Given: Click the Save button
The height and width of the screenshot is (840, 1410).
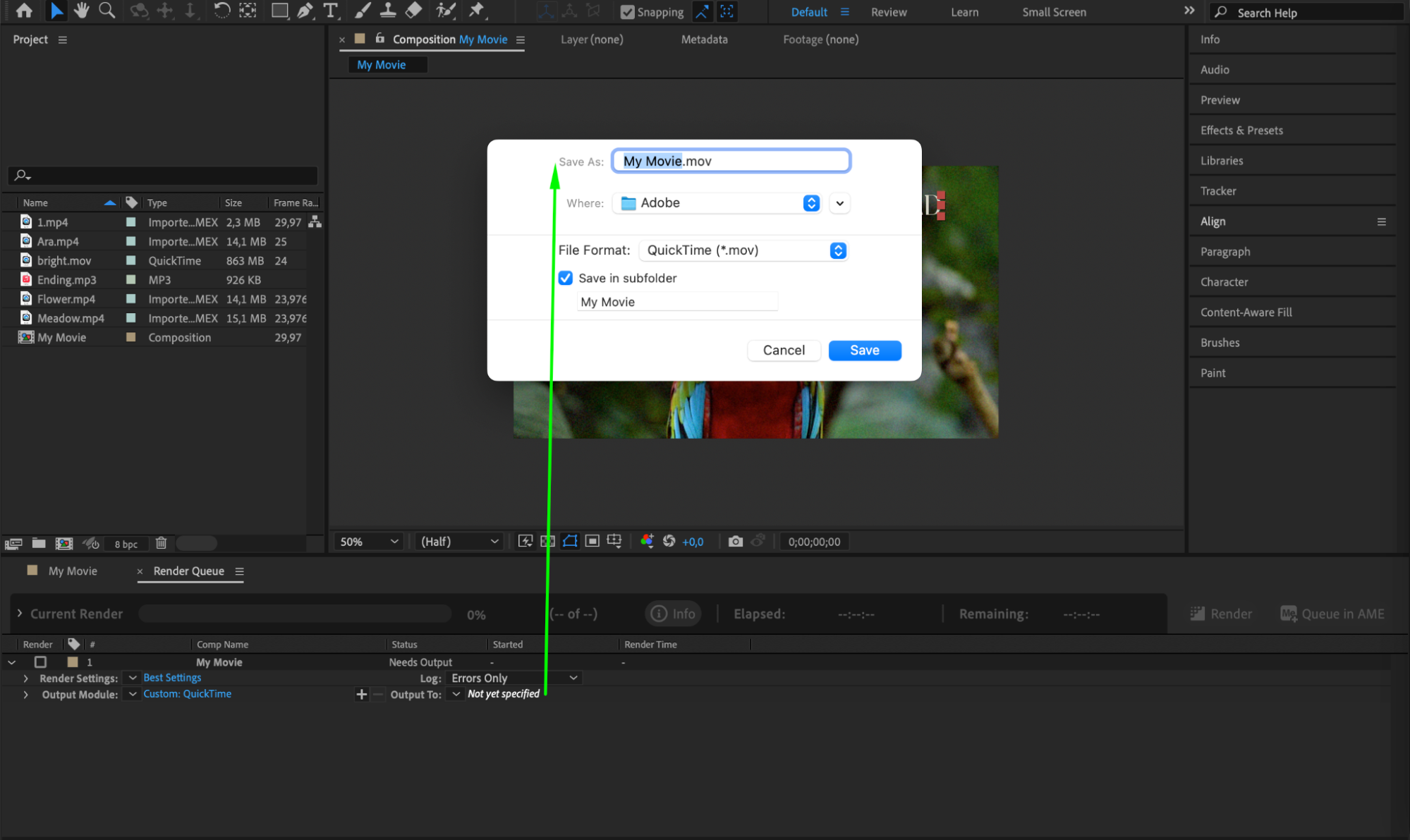Looking at the screenshot, I should pyautogui.click(x=864, y=351).
